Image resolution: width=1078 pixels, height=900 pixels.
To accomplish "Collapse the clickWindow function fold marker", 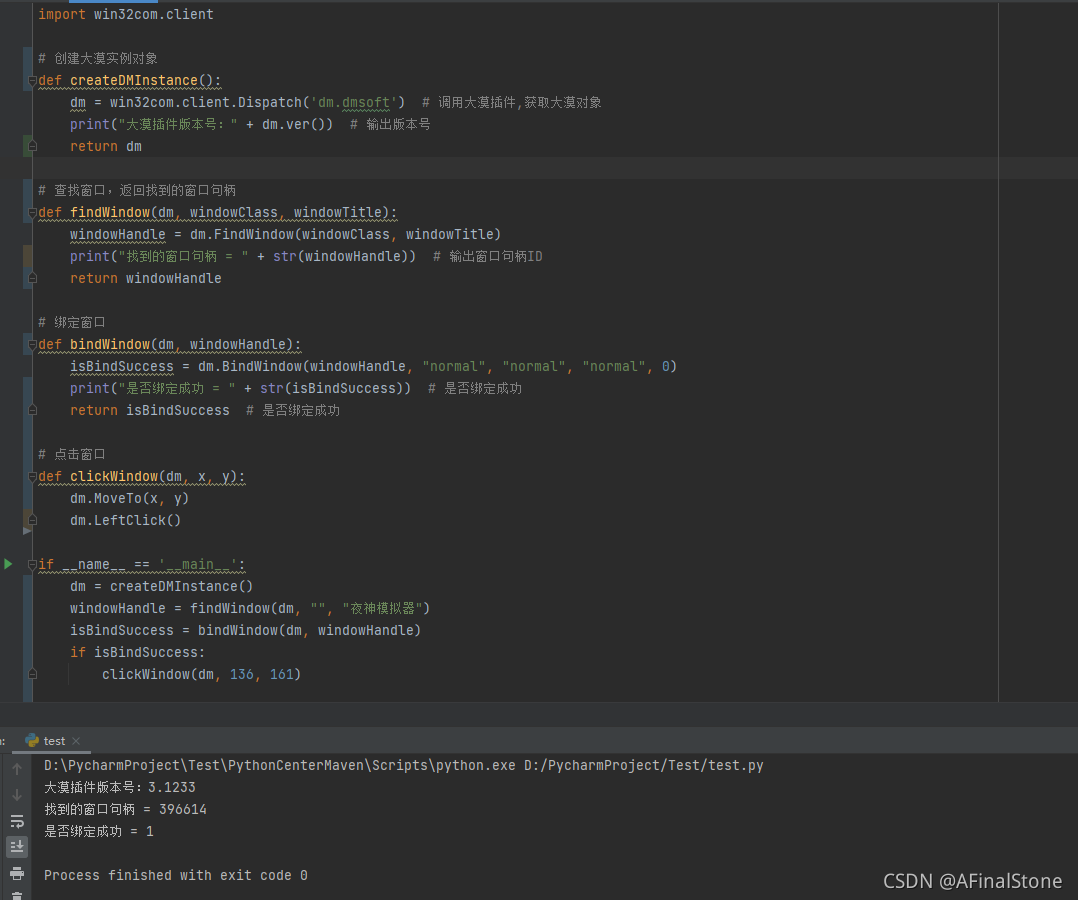I will (32, 477).
